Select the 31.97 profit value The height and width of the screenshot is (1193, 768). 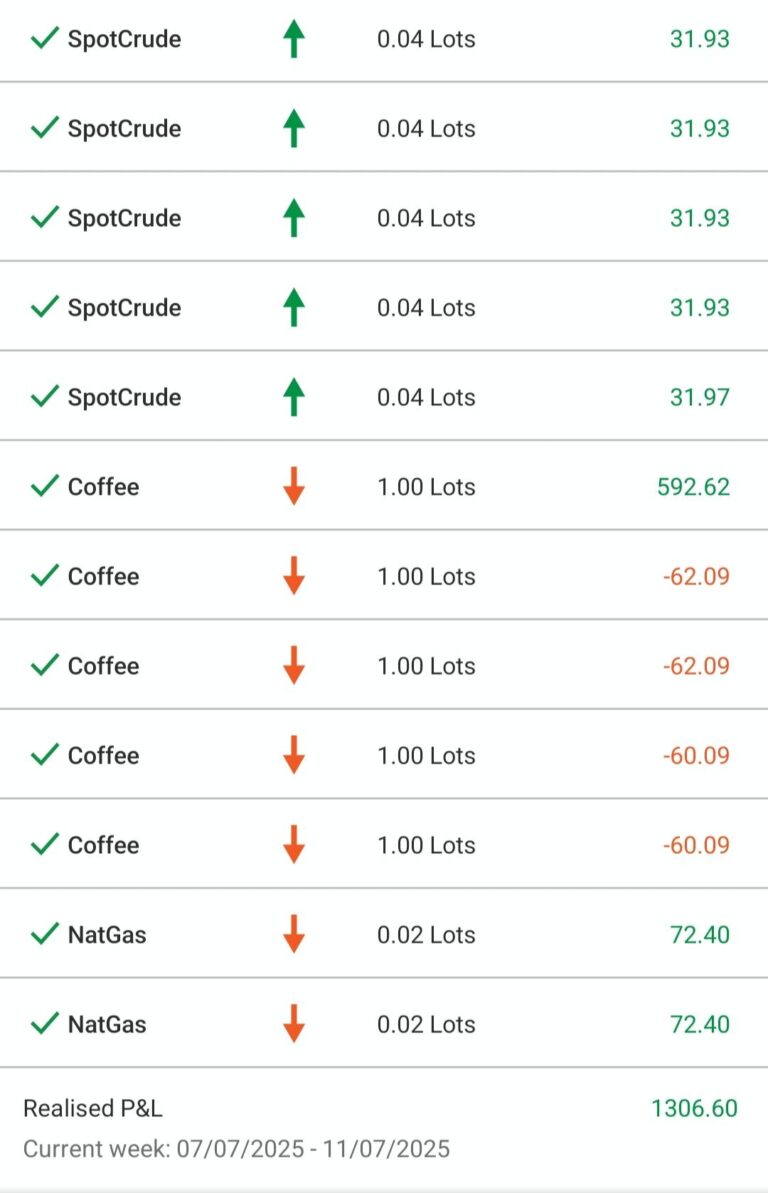(699, 397)
